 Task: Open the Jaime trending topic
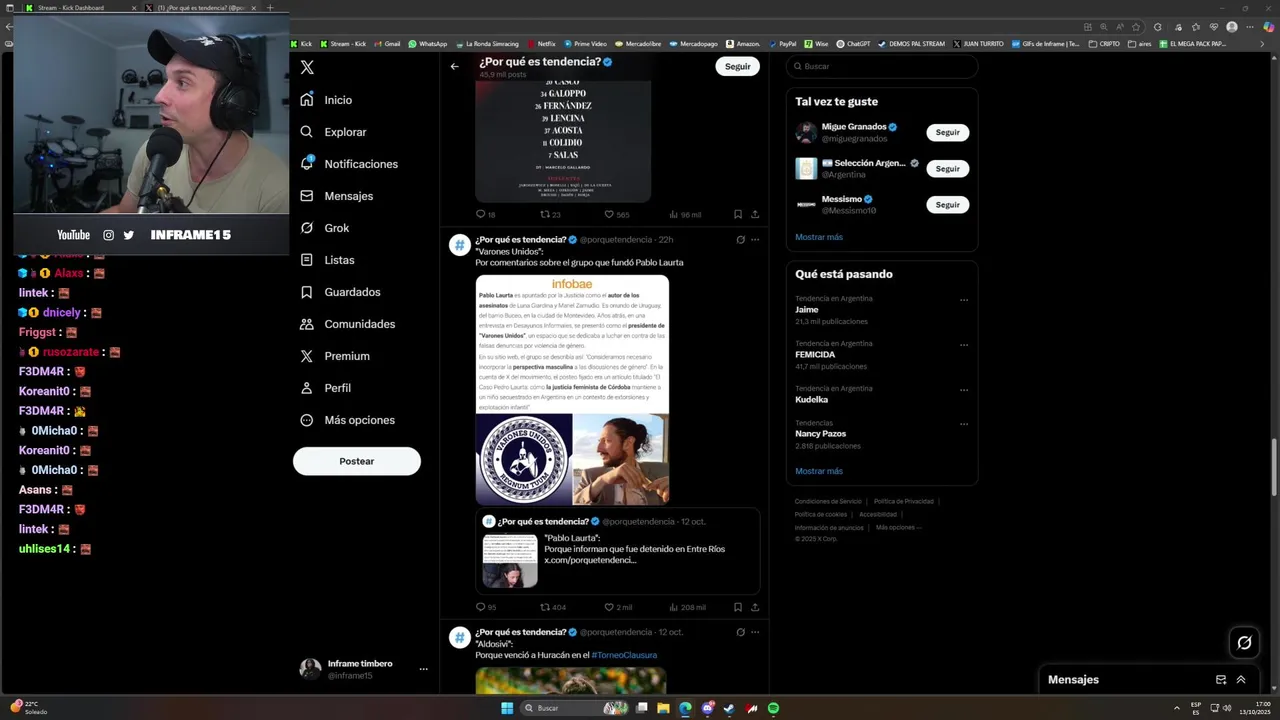881,310
